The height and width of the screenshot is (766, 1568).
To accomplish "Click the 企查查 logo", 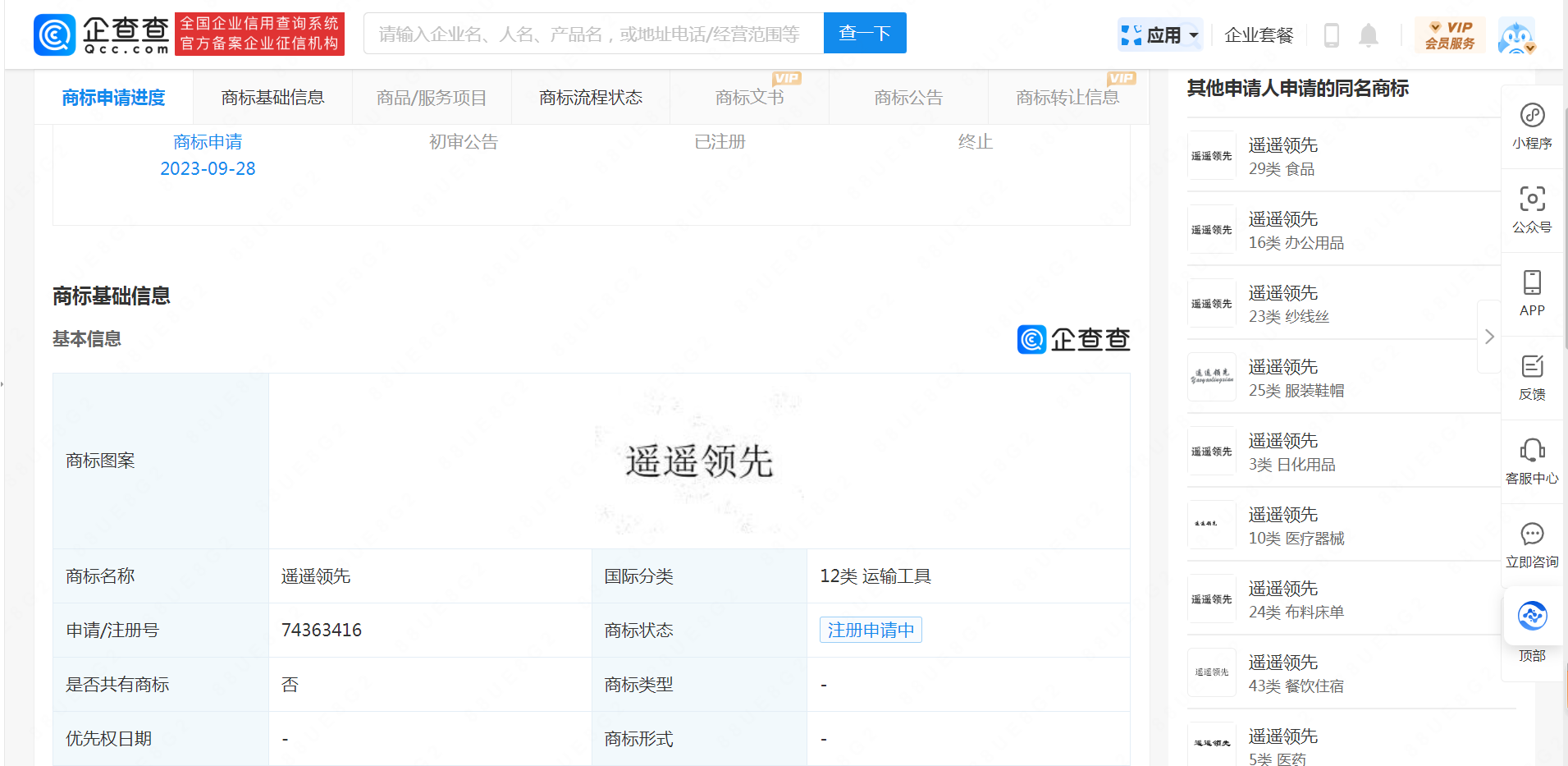I will [102, 34].
